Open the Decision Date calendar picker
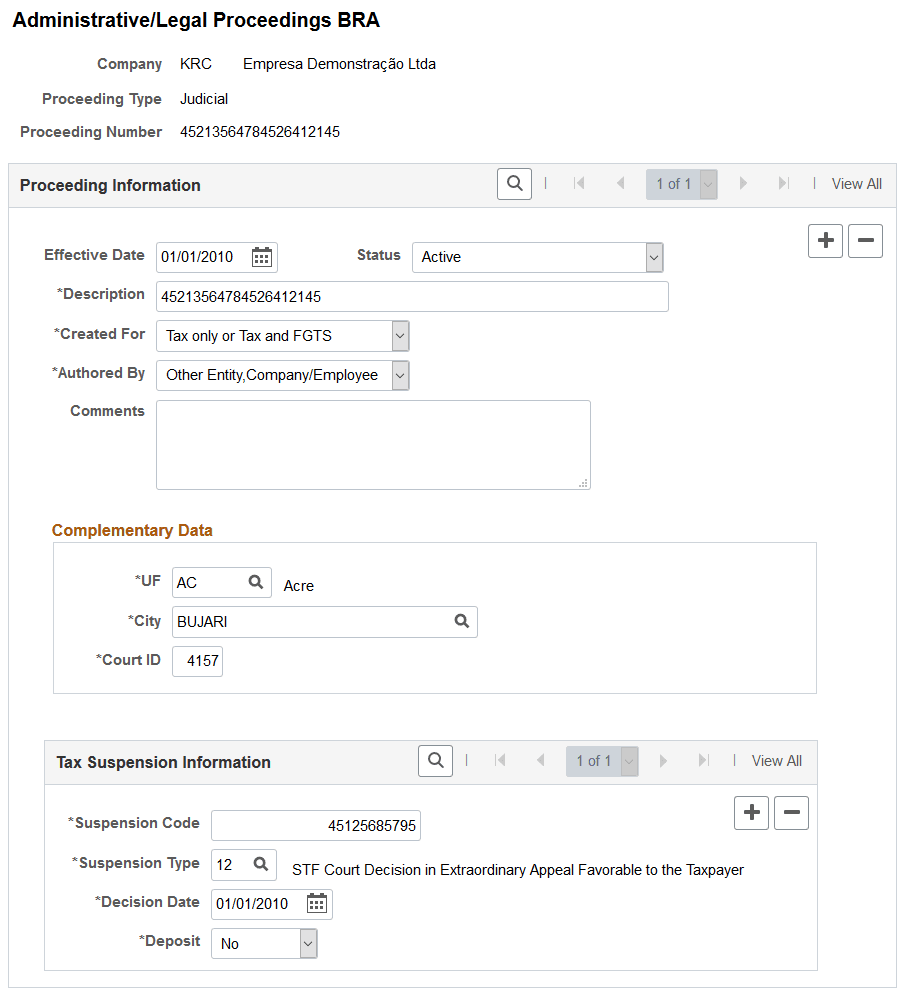Screen dimensions: 908x998 (x=316, y=903)
